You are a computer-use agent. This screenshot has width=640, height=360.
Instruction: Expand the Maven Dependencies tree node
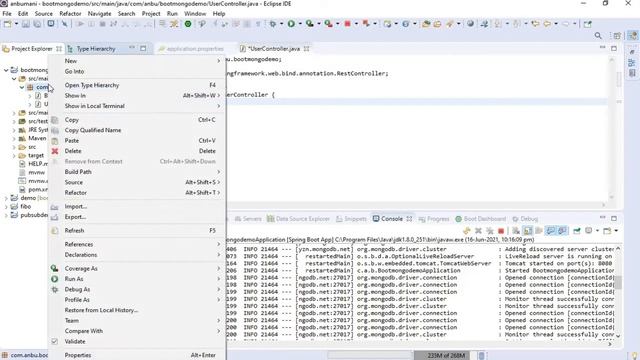coord(14,138)
